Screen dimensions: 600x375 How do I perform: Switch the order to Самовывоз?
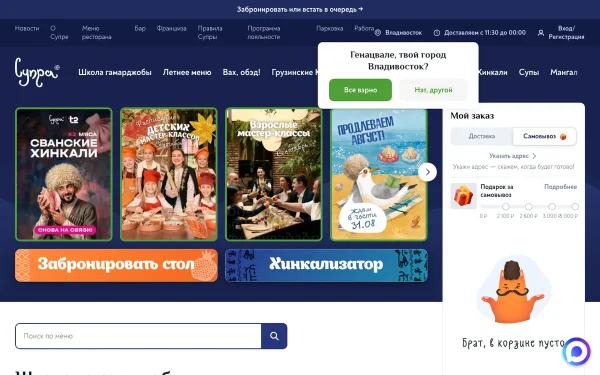coord(545,136)
